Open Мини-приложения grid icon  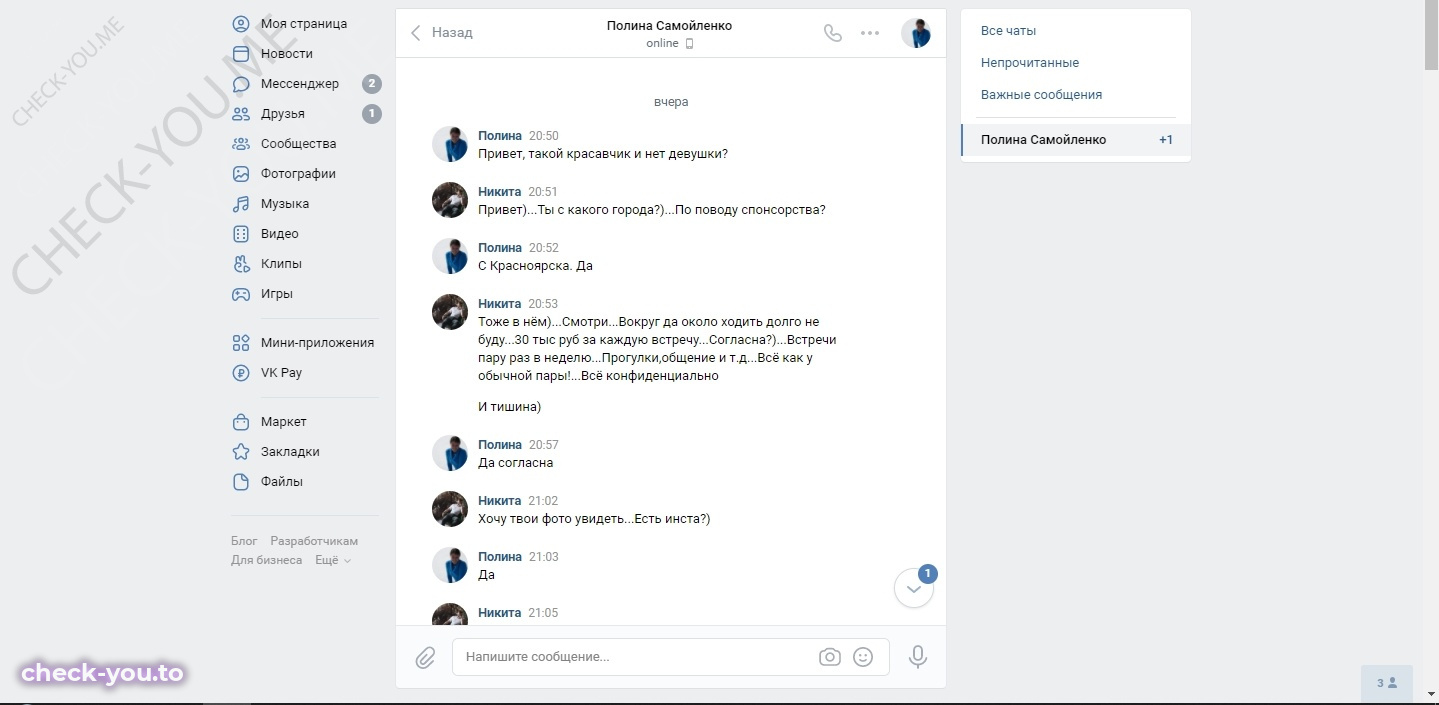point(241,343)
